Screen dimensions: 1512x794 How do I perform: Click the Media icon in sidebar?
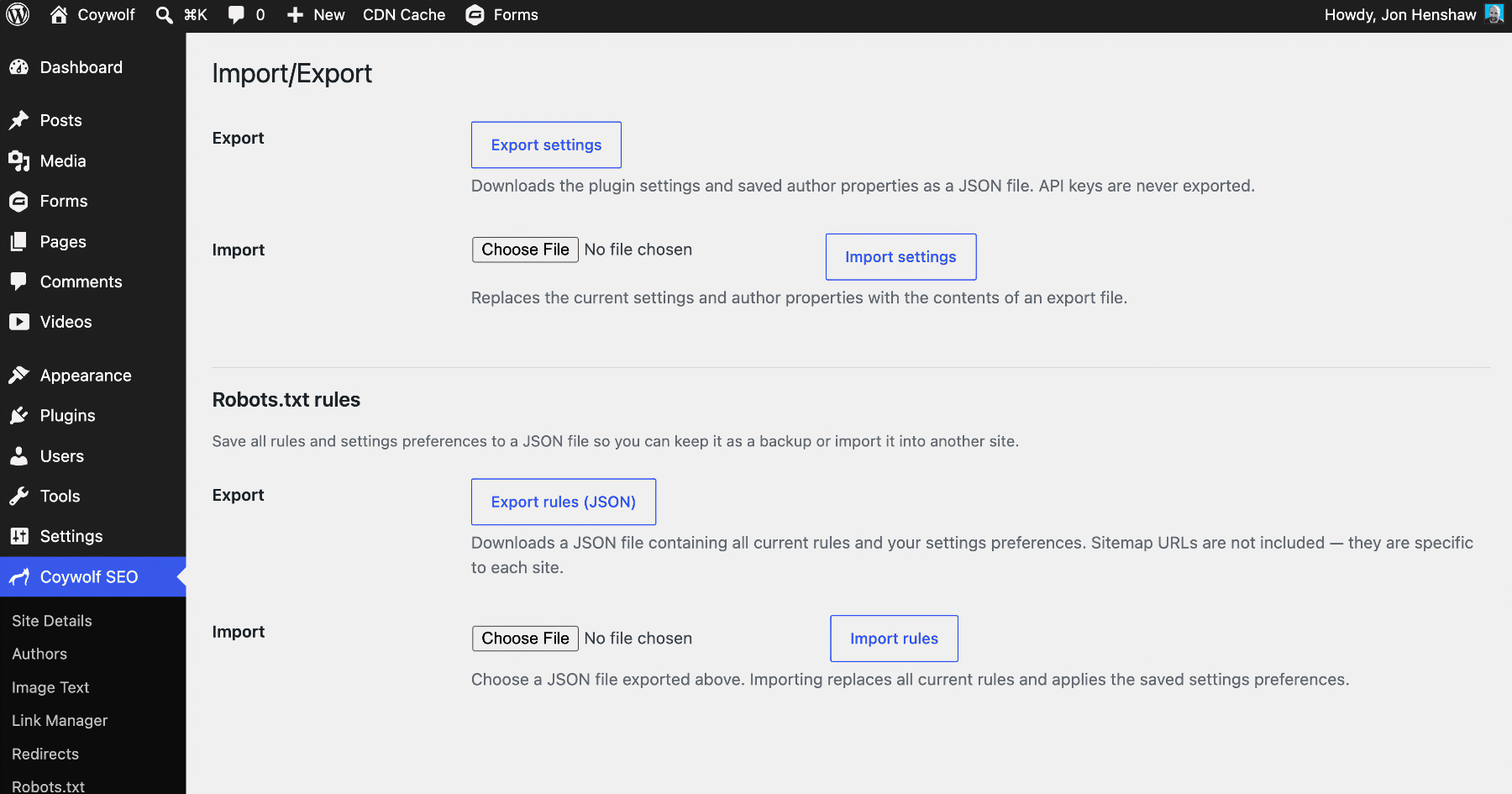[18, 160]
